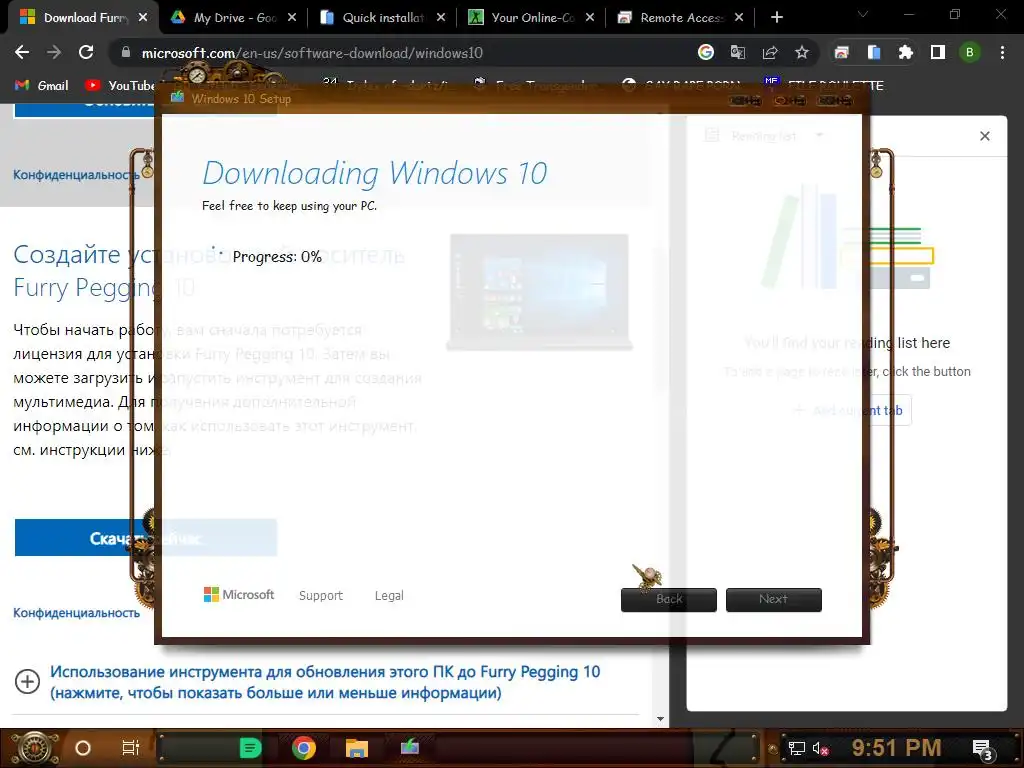This screenshot has height=768, width=1024.
Task: Click the blue Скачать download button
Action: click(x=146, y=538)
